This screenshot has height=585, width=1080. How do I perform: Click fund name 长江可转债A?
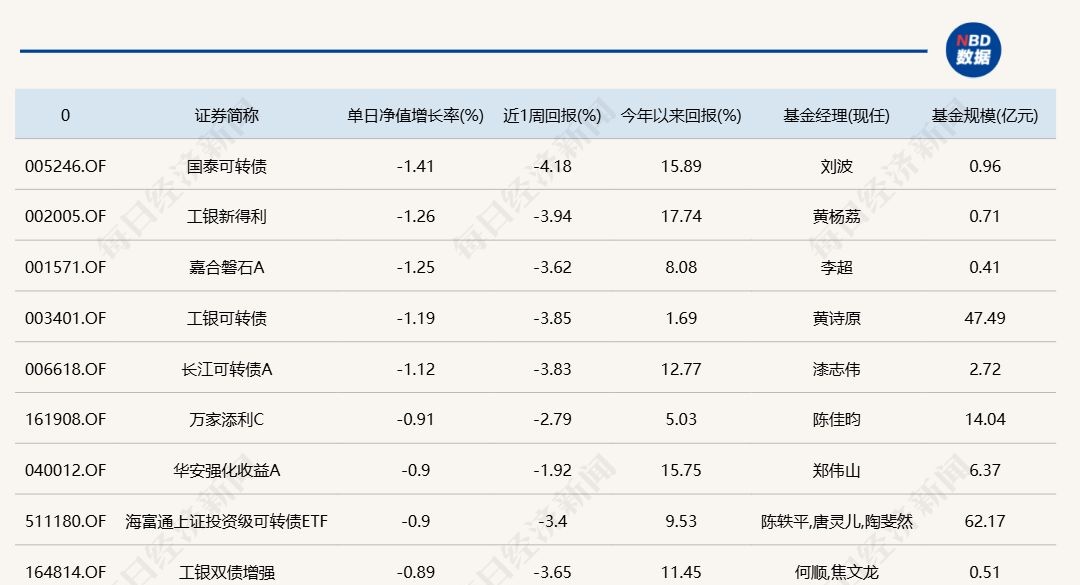(x=227, y=369)
